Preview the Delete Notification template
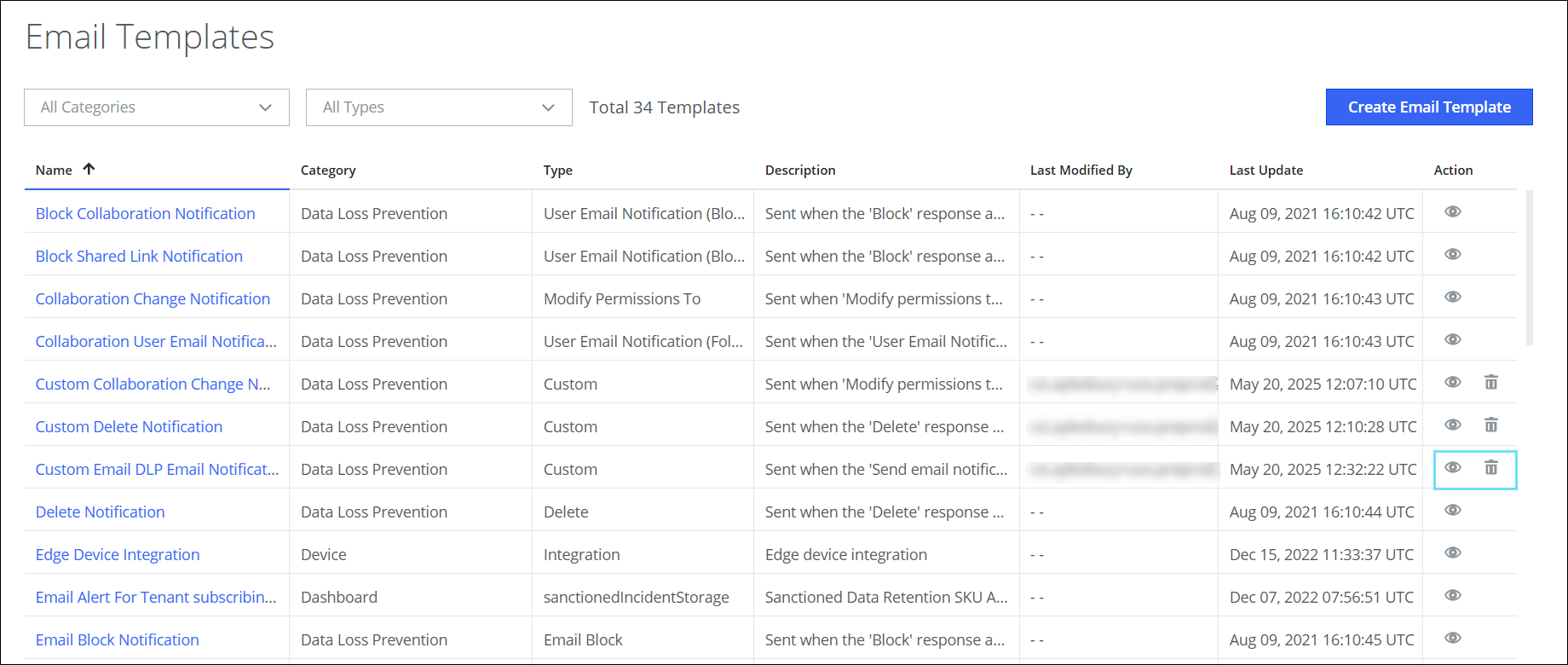The image size is (1568, 665). [1453, 510]
